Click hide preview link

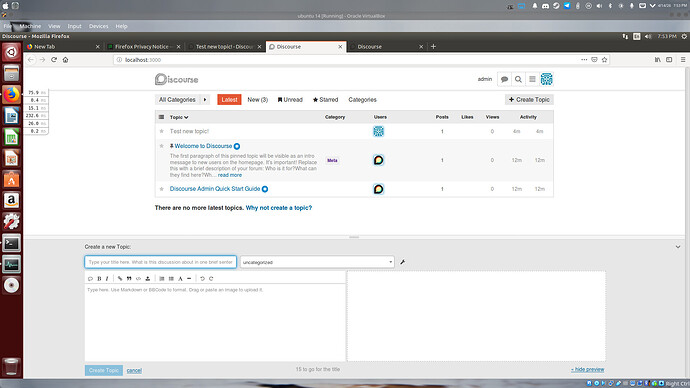[x=587, y=370]
